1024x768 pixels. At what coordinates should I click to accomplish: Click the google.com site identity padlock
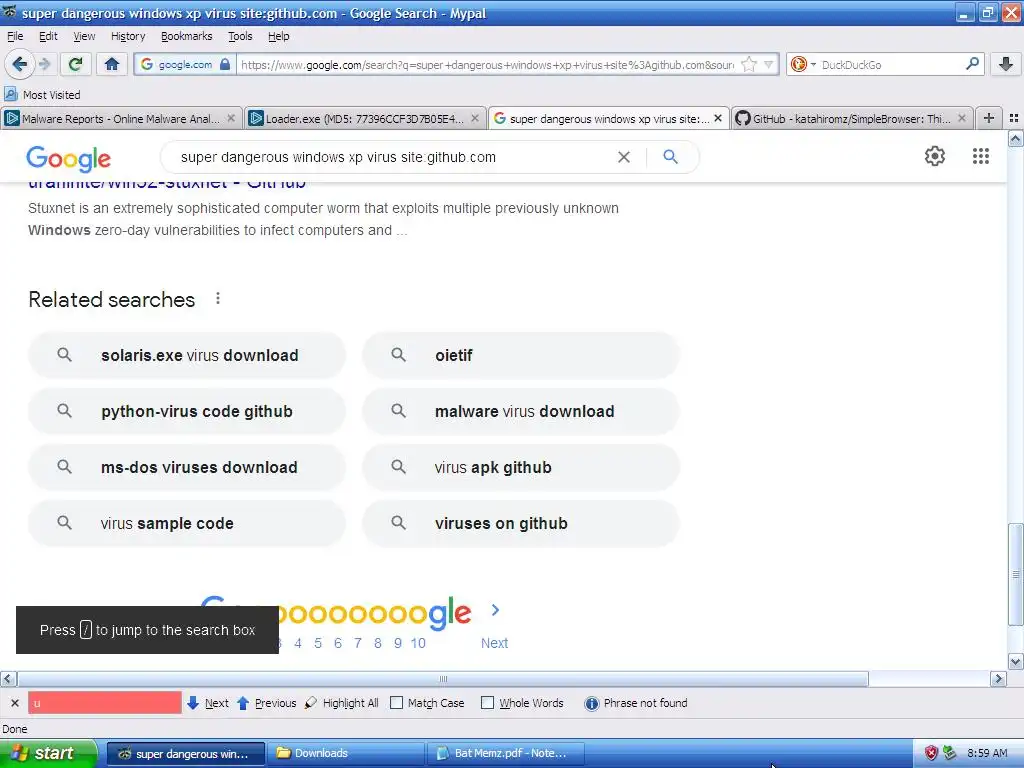(225, 64)
